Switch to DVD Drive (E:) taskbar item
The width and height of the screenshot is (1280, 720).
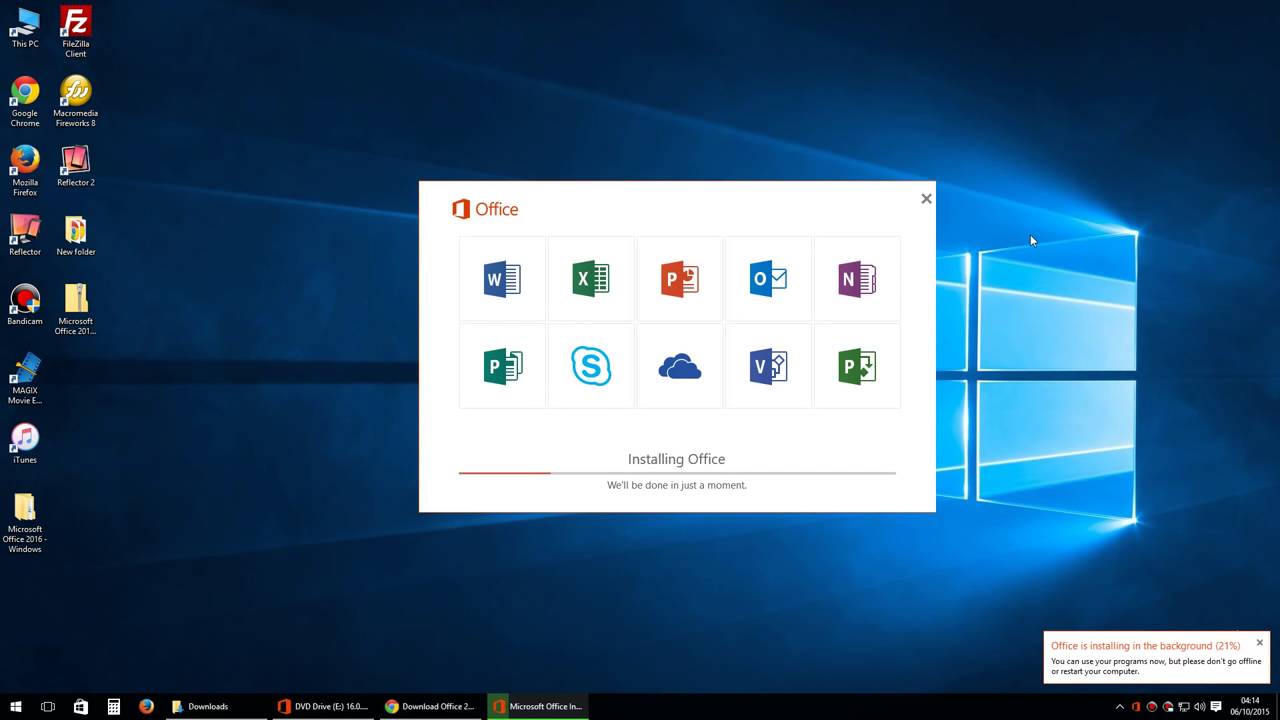[324, 707]
